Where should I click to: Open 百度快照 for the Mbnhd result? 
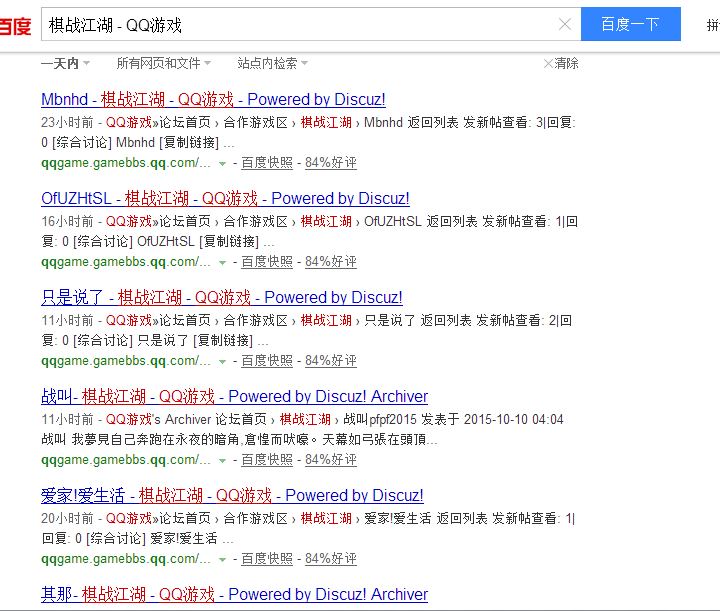point(267,163)
